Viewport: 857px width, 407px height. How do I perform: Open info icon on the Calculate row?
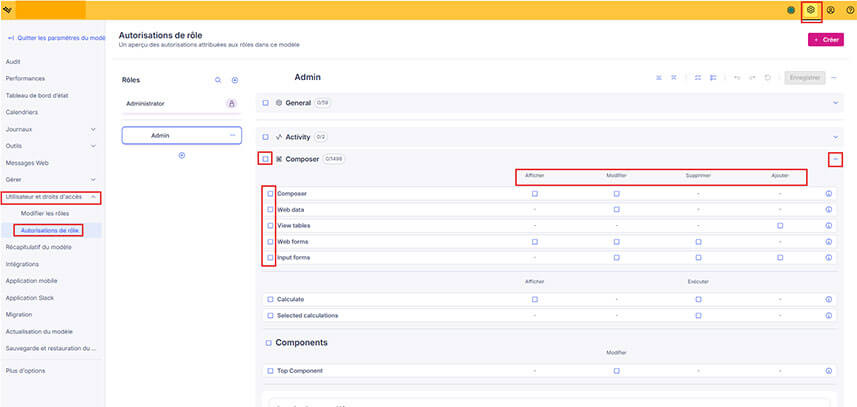pyautogui.click(x=829, y=299)
